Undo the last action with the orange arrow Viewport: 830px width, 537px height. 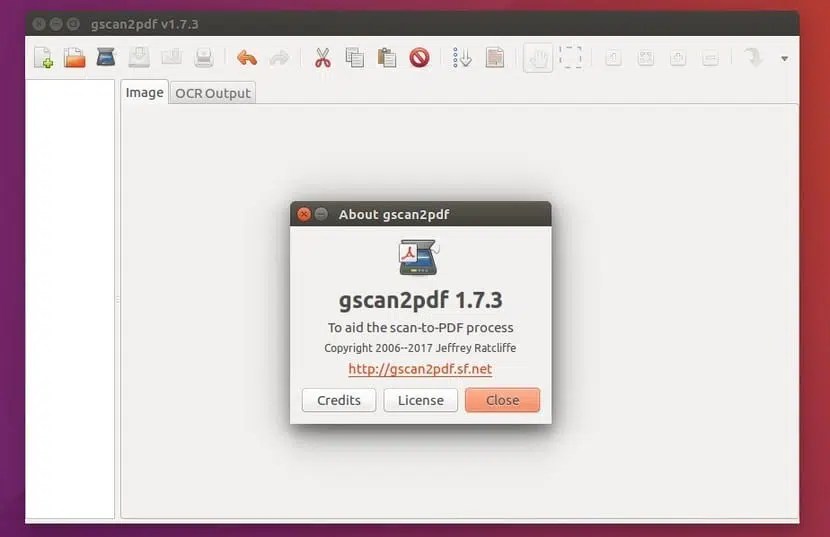tap(247, 58)
